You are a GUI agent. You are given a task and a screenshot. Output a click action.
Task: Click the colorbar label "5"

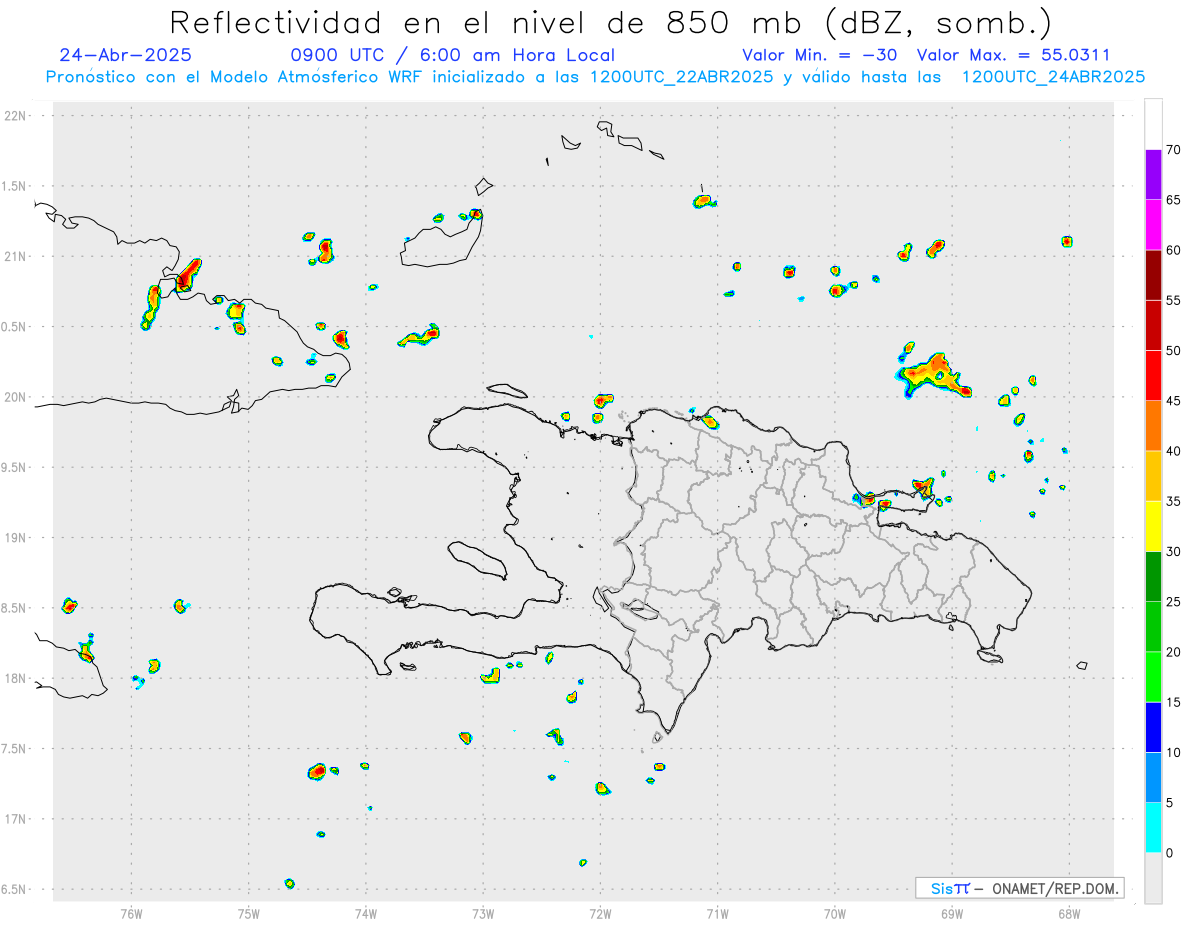pyautogui.click(x=1170, y=803)
